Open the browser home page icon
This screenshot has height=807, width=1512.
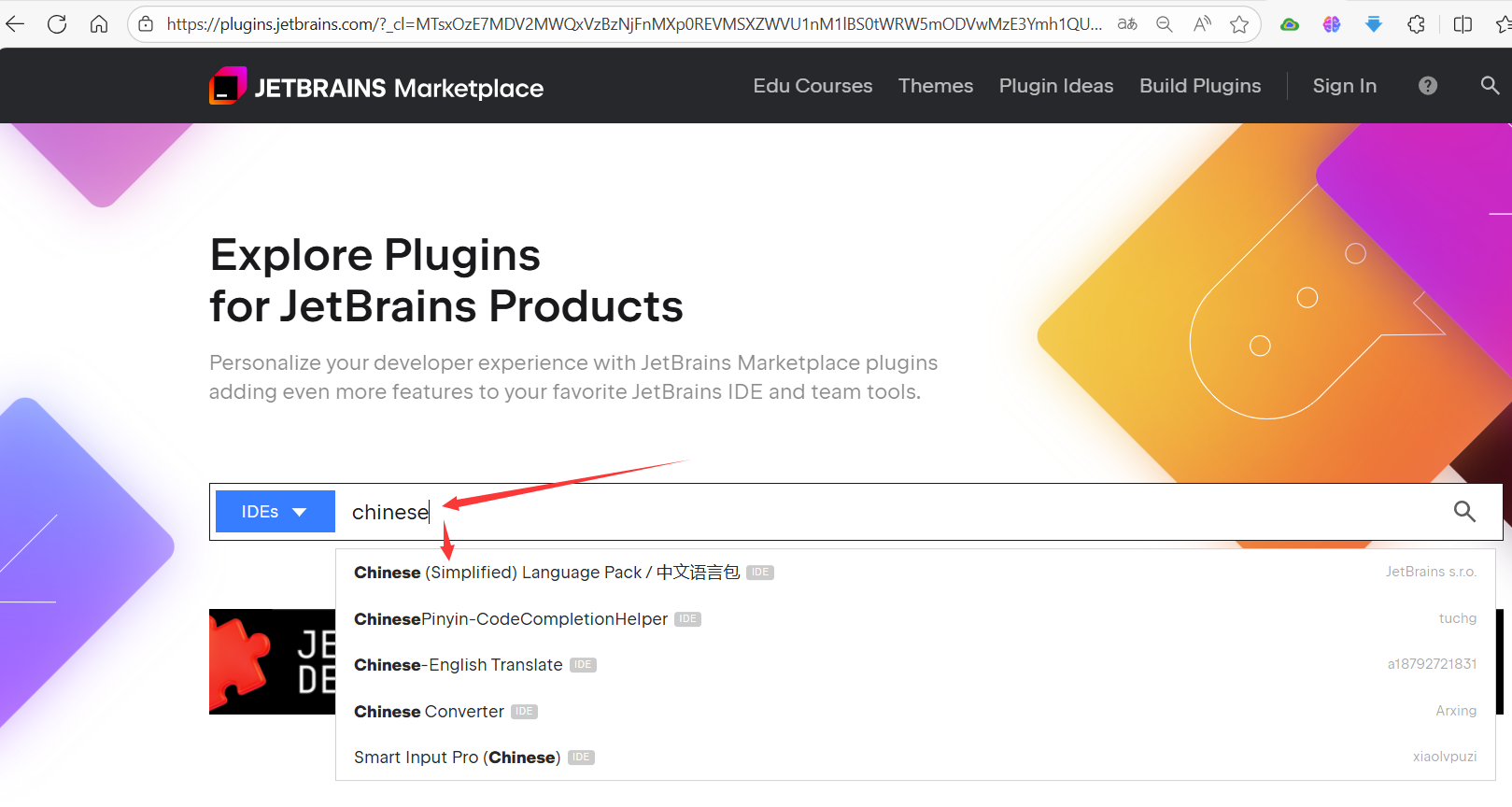tap(99, 24)
